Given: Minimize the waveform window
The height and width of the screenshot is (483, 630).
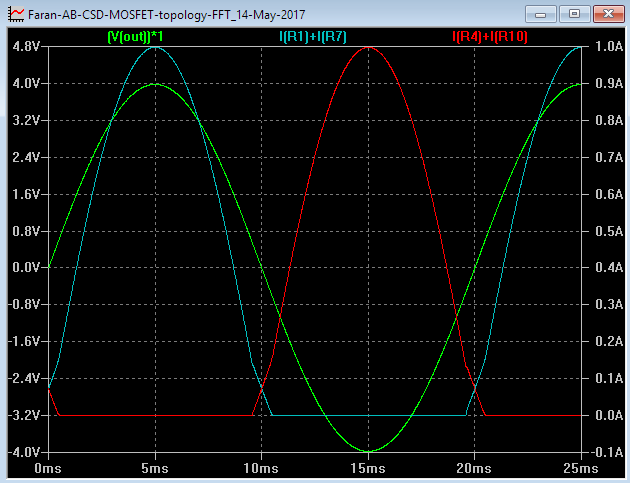Looking at the screenshot, I should click(541, 14).
